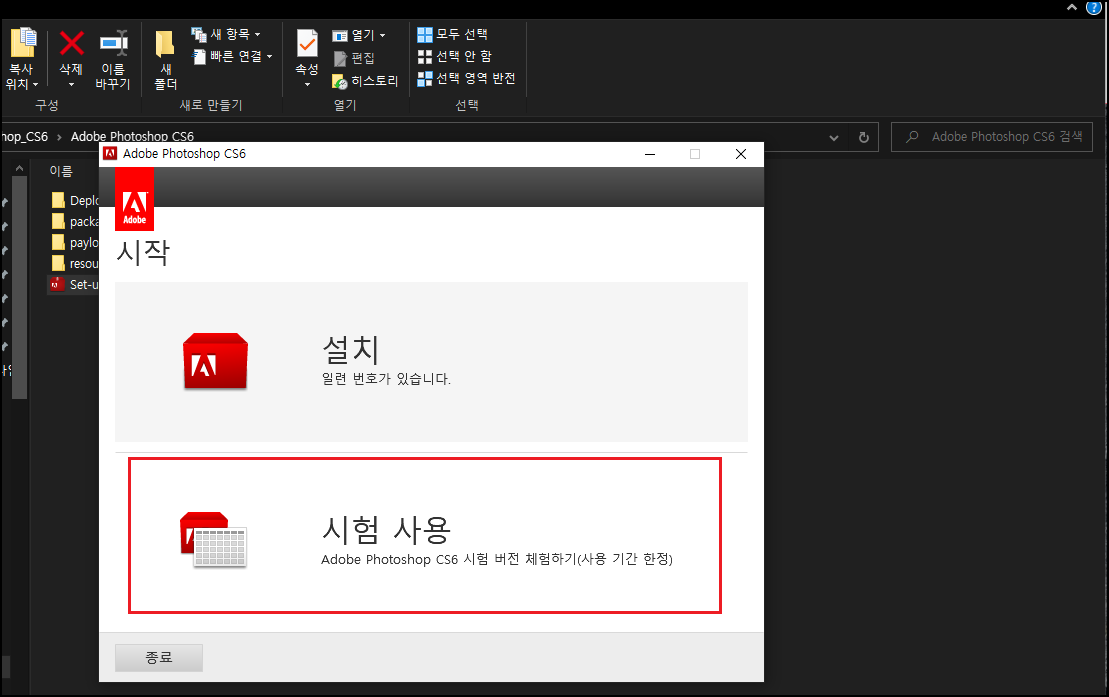This screenshot has height=697, width=1109.
Task: Open the 빠른 연결 dropdown
Action: tap(233, 56)
